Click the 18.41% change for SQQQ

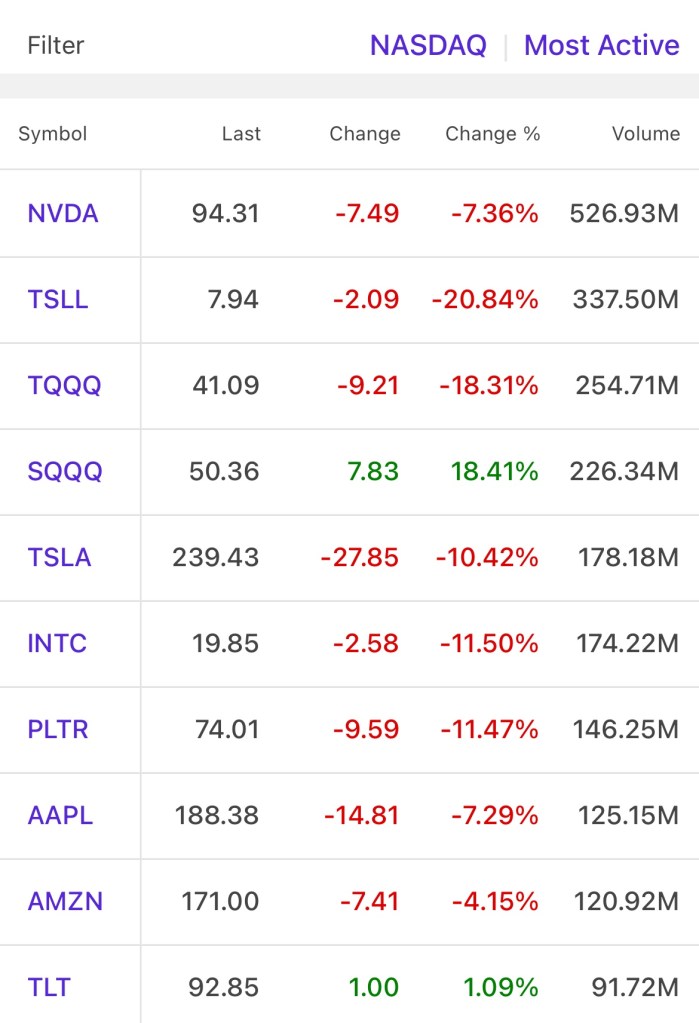coord(494,471)
